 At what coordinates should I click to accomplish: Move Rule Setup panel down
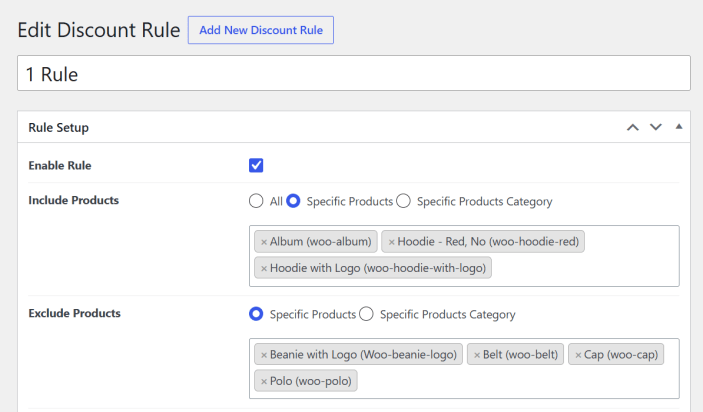click(x=656, y=127)
